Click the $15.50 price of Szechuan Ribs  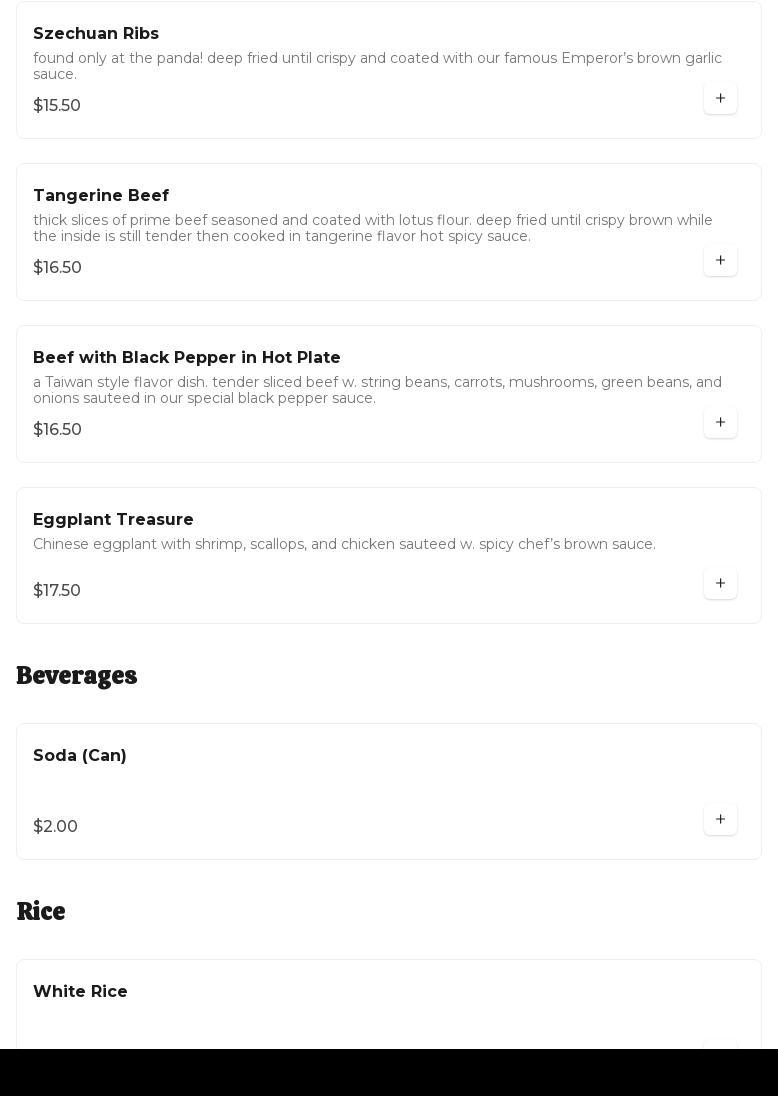tap(57, 106)
